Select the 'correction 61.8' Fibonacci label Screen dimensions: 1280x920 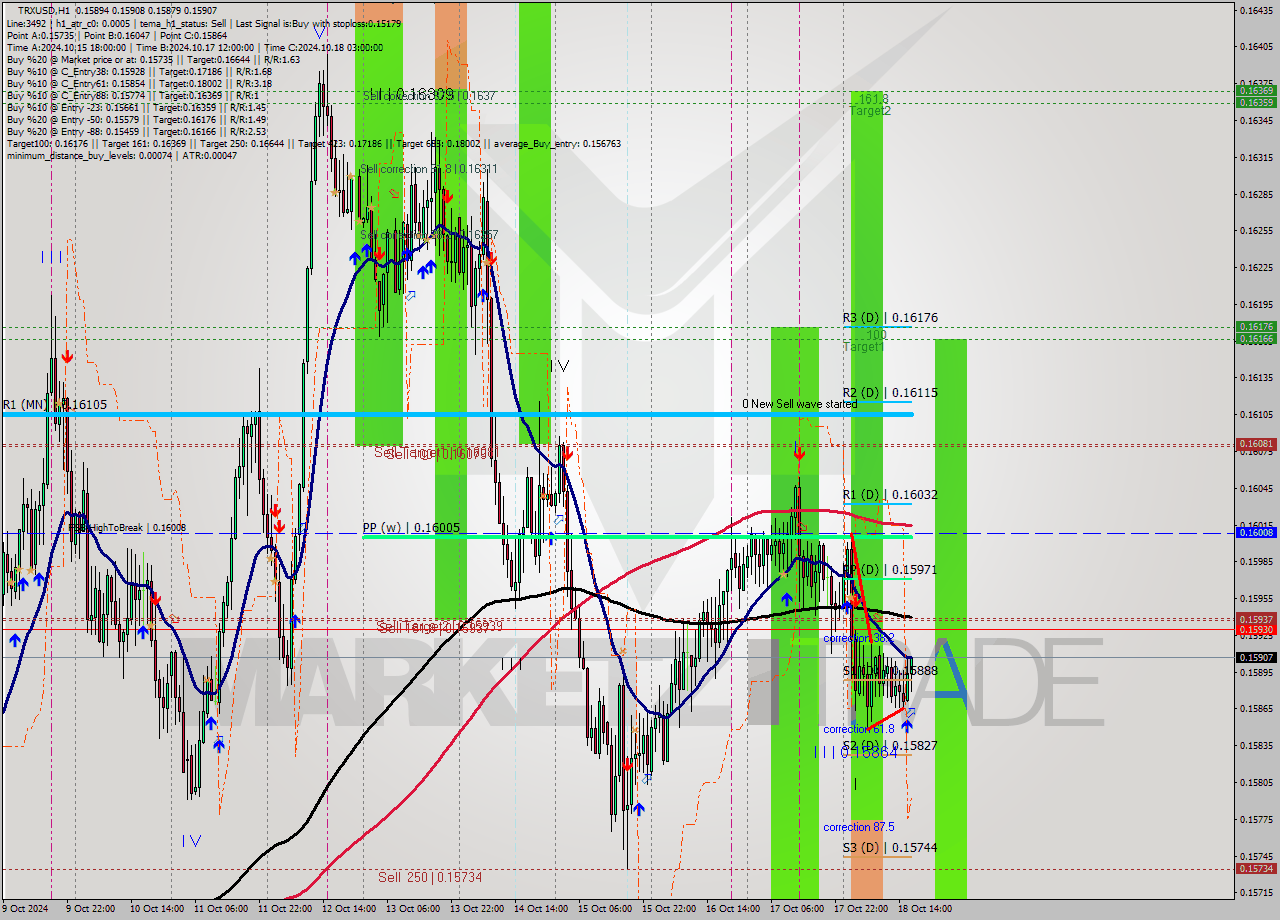coord(859,730)
